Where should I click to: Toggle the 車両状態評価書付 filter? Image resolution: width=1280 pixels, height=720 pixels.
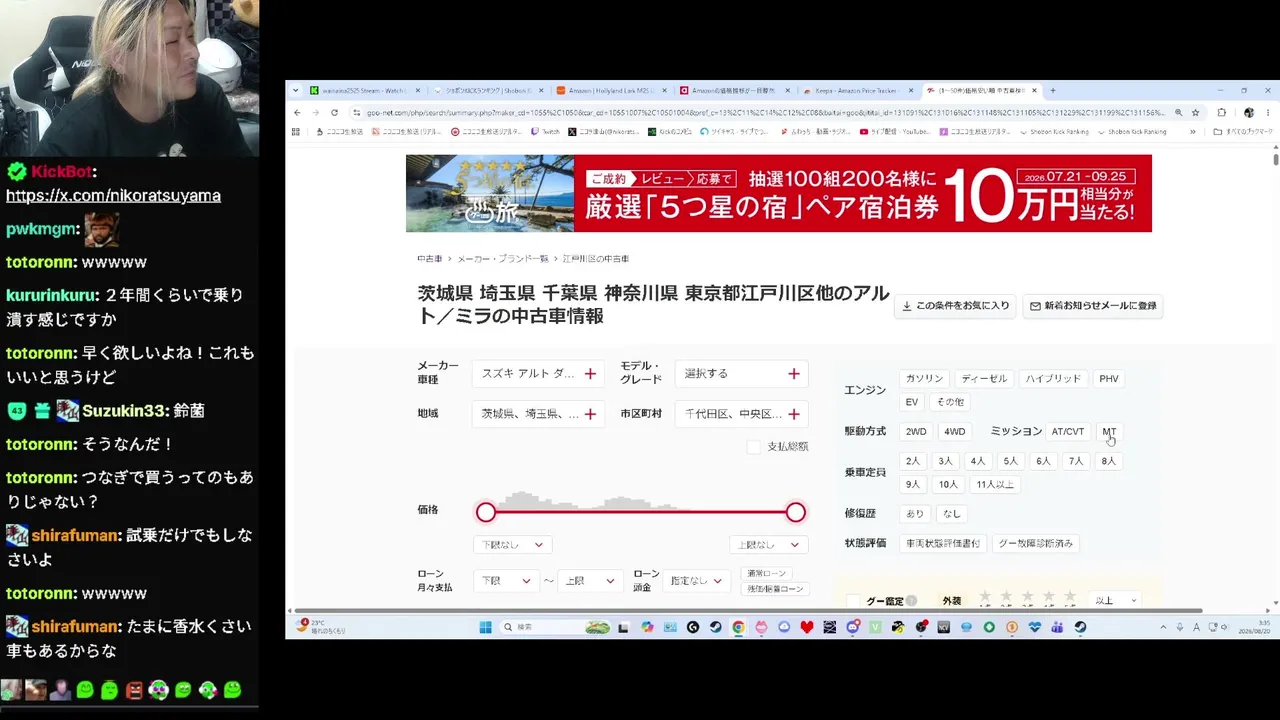(942, 544)
